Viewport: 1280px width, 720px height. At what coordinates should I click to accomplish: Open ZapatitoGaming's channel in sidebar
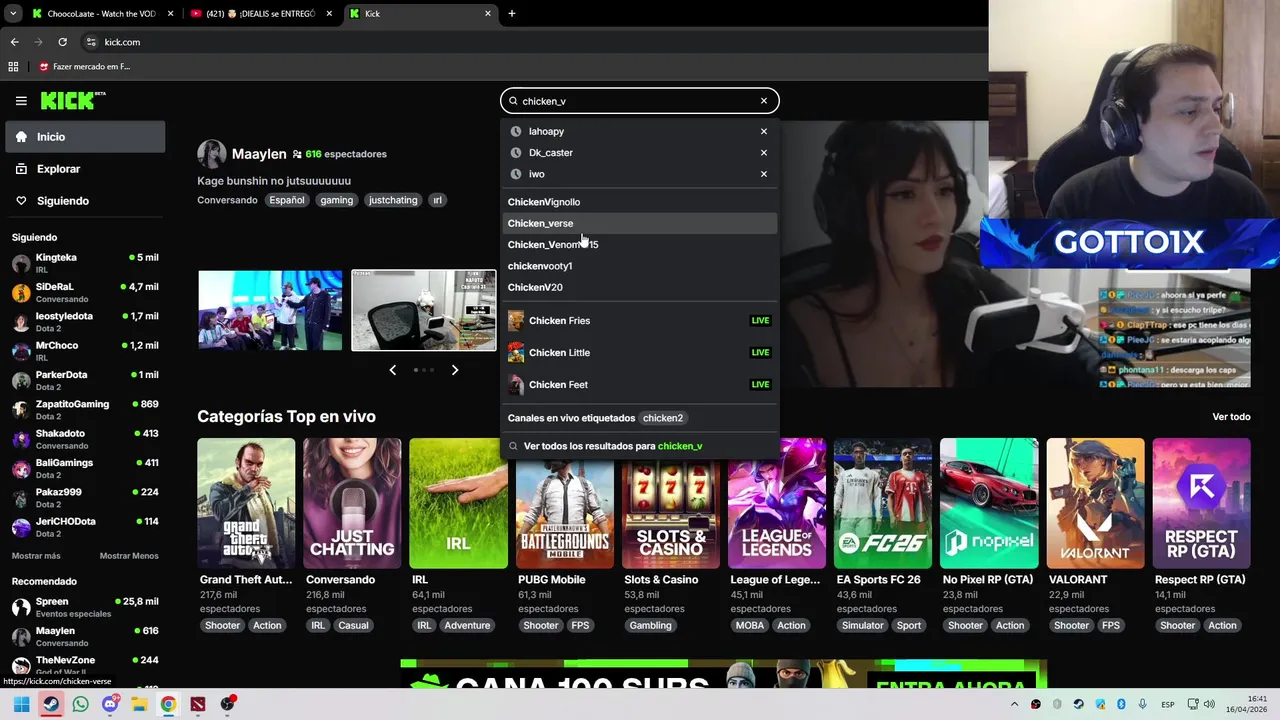point(85,409)
